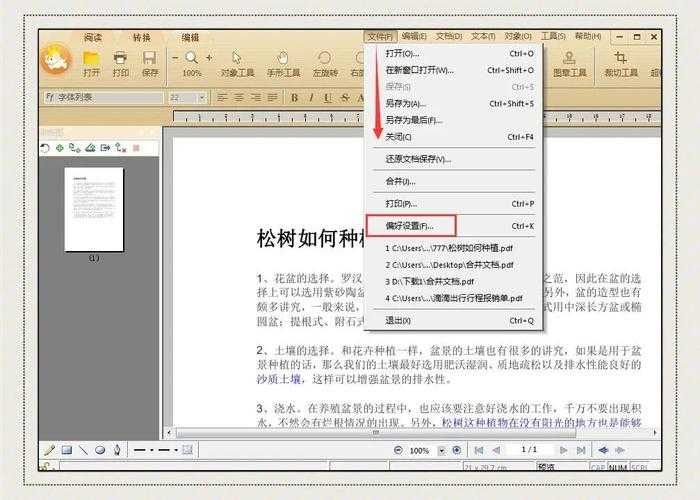Click the align right icon
This screenshot has width=700, height=500.
tap(255, 97)
